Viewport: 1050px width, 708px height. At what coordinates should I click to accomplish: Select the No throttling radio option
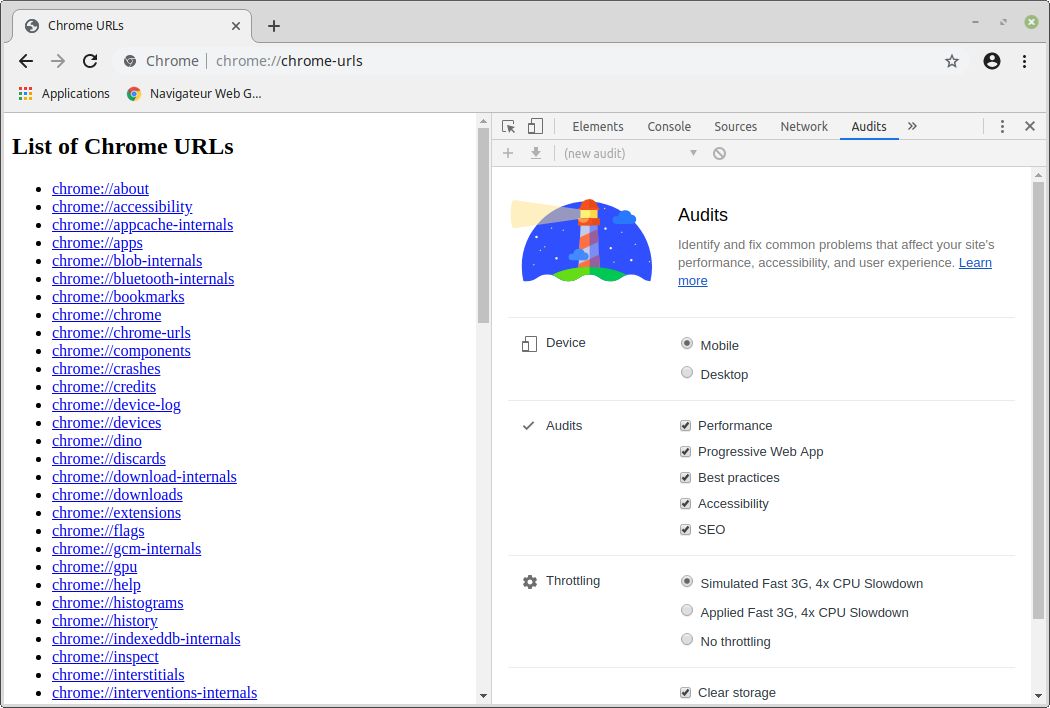tap(687, 640)
